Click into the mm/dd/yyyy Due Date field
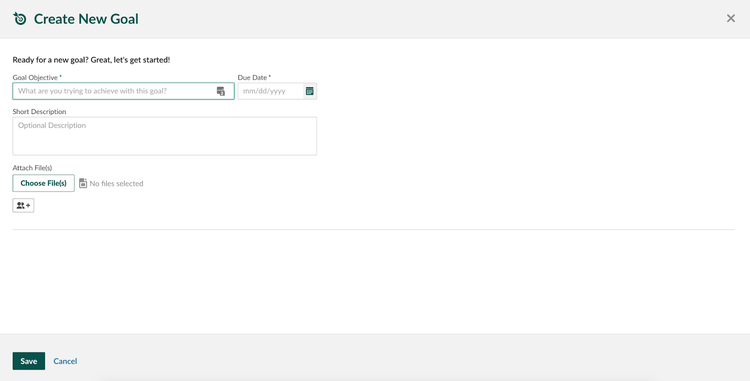The height and width of the screenshot is (381, 750). click(x=271, y=91)
